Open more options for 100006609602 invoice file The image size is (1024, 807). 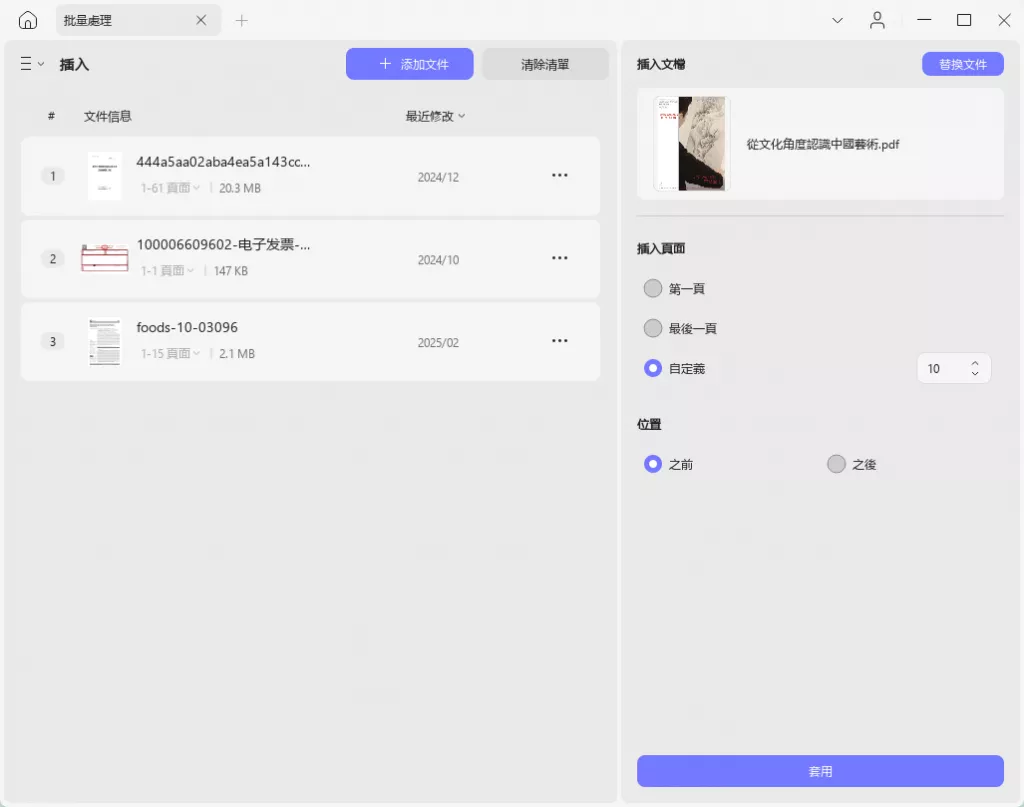click(x=560, y=258)
